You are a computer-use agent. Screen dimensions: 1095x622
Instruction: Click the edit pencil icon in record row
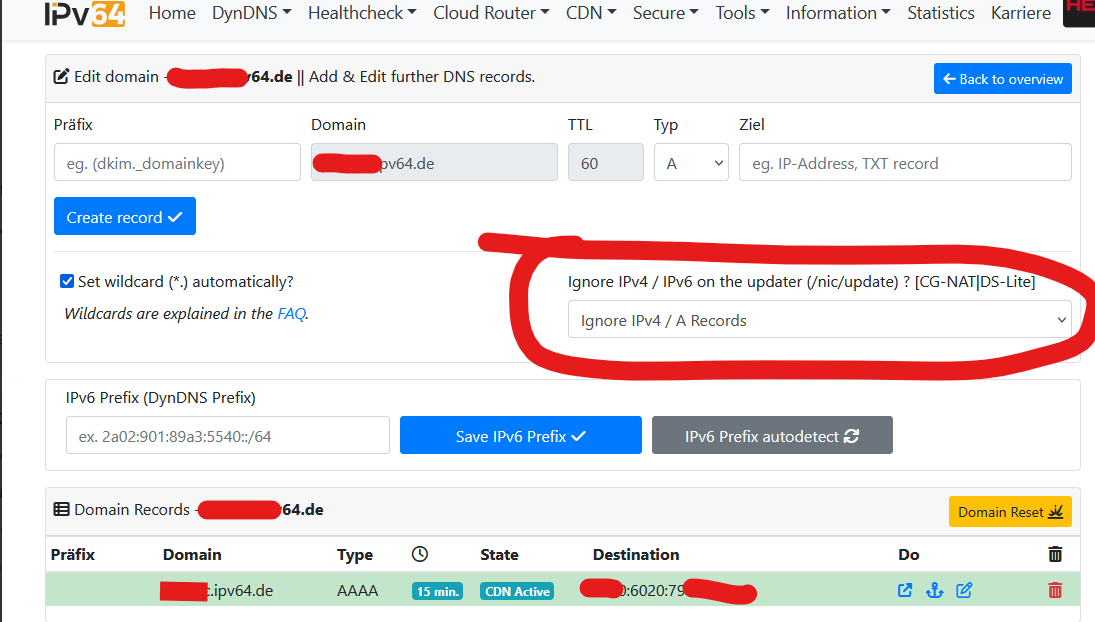click(x=964, y=590)
